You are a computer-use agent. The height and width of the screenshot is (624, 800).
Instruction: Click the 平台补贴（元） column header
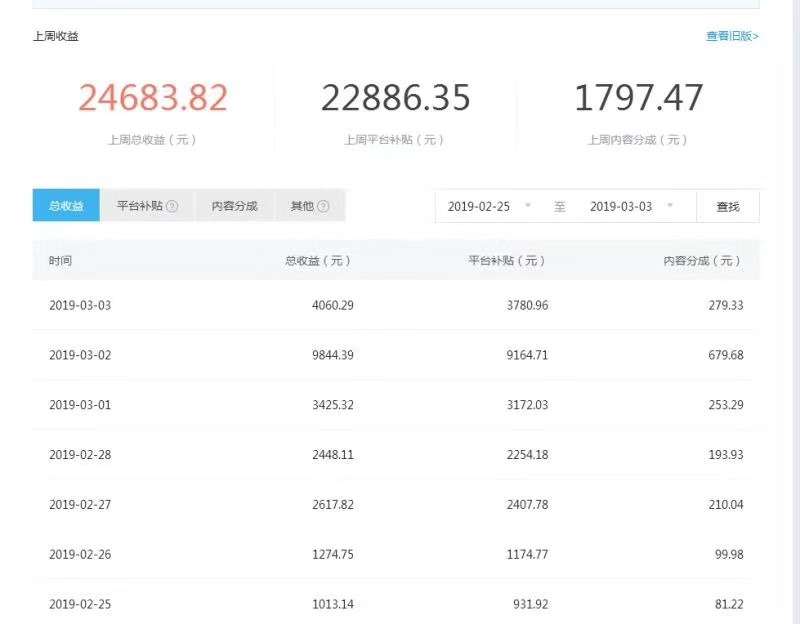(x=507, y=261)
